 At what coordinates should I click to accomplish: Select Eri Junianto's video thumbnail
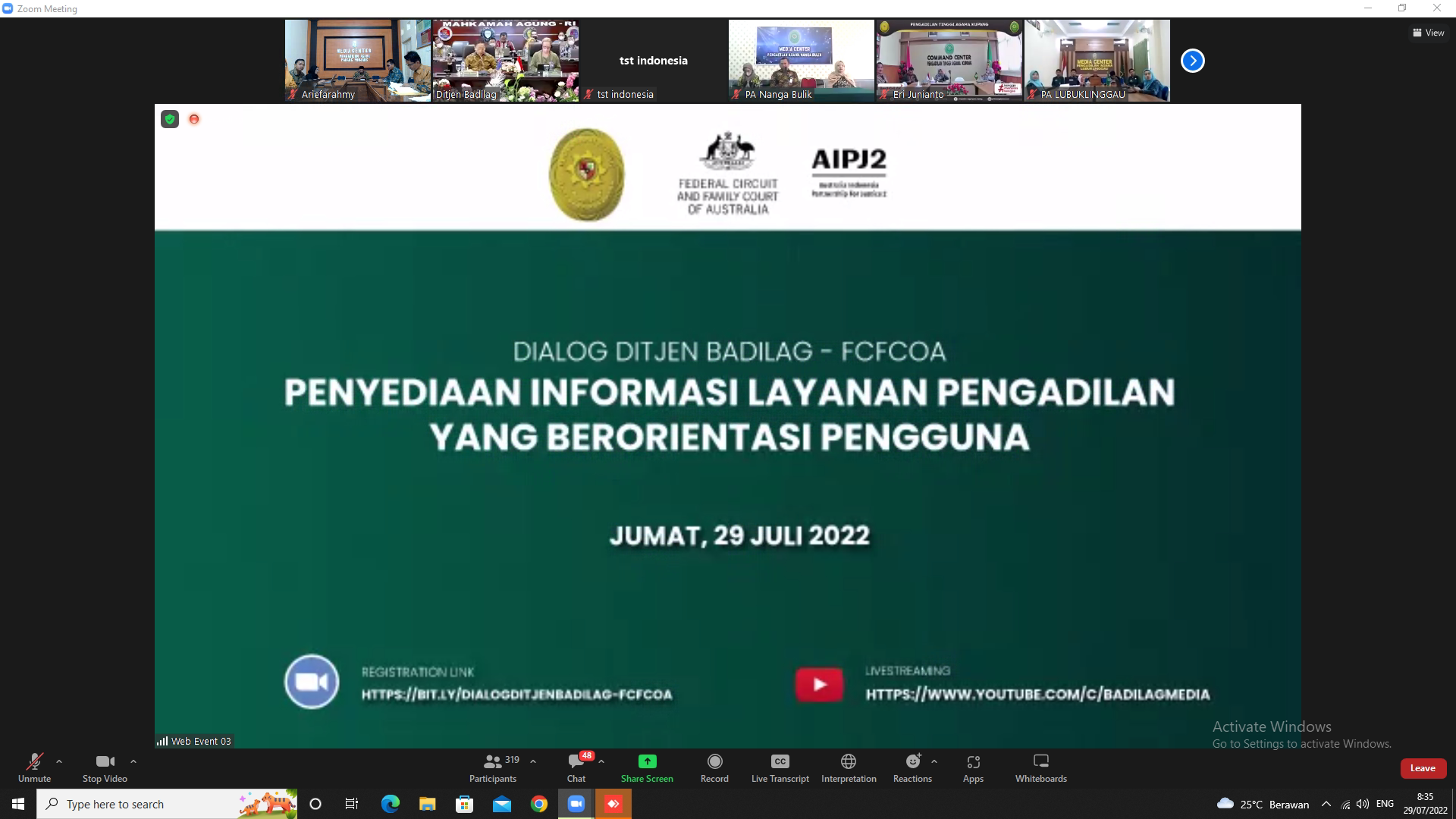(x=949, y=61)
